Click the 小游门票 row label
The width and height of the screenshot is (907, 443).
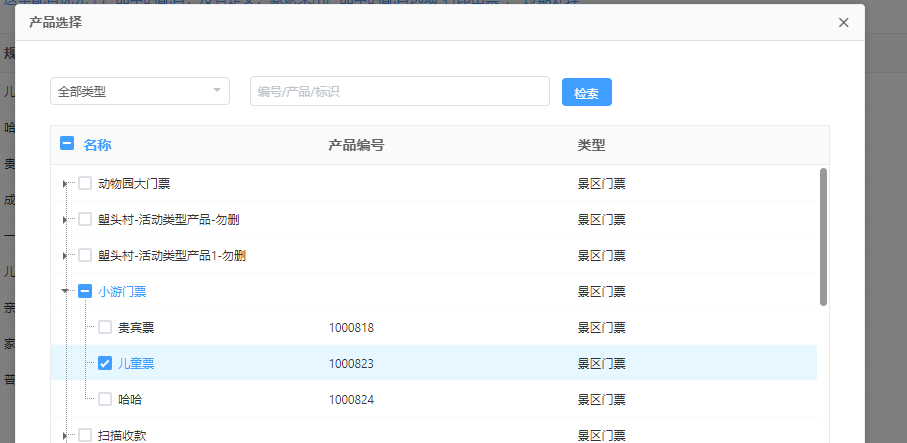pyautogui.click(x=122, y=292)
